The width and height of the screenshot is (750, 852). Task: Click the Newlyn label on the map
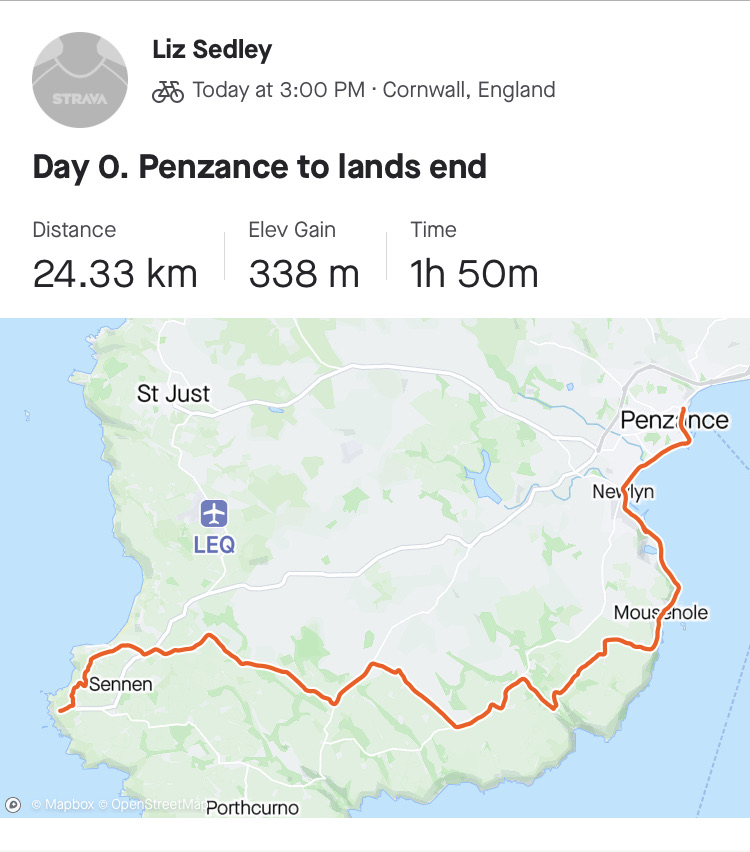click(623, 492)
